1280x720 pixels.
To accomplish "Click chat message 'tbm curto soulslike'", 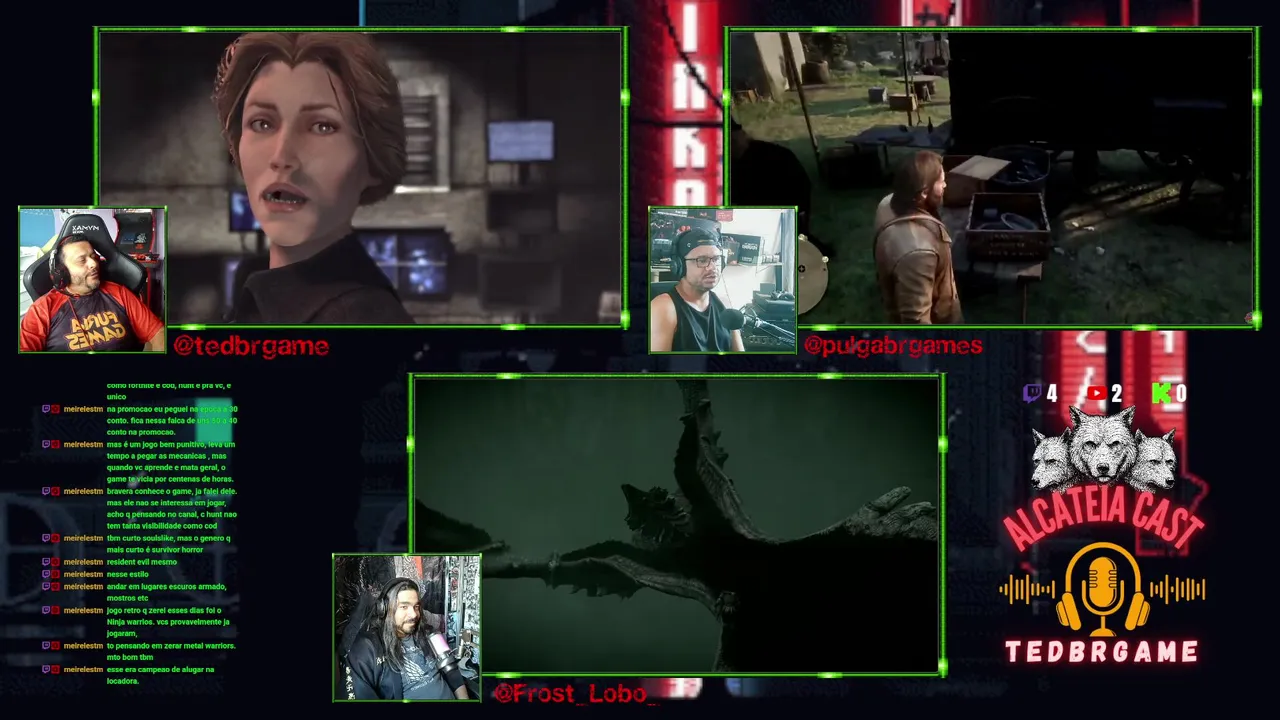I will [x=168, y=544].
